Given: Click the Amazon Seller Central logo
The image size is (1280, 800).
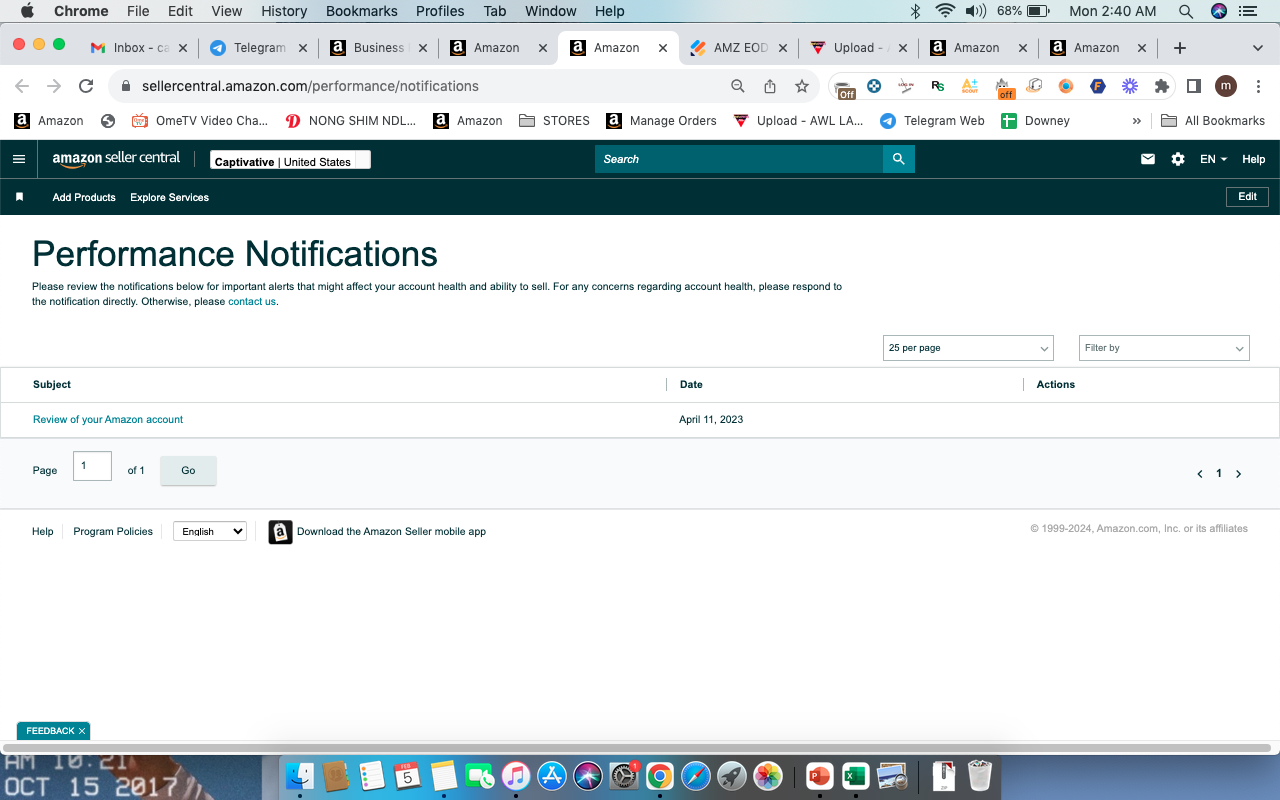Looking at the screenshot, I should (116, 158).
